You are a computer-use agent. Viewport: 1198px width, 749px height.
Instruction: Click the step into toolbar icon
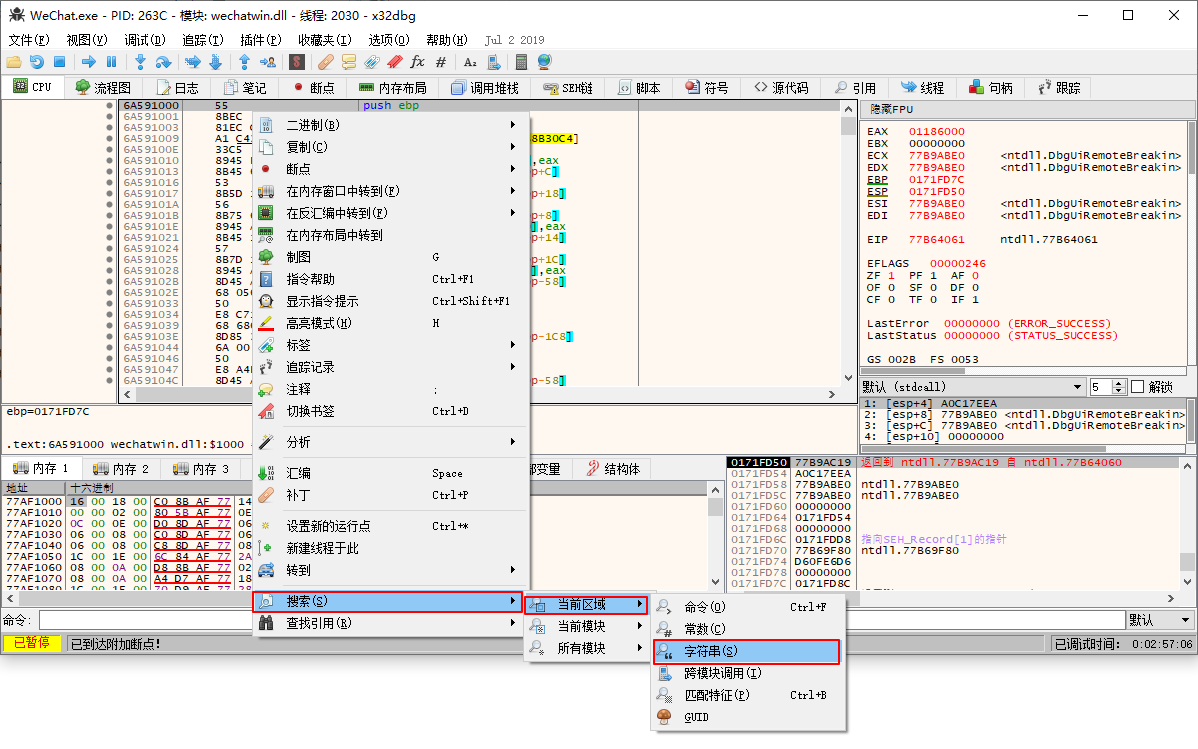tap(140, 62)
